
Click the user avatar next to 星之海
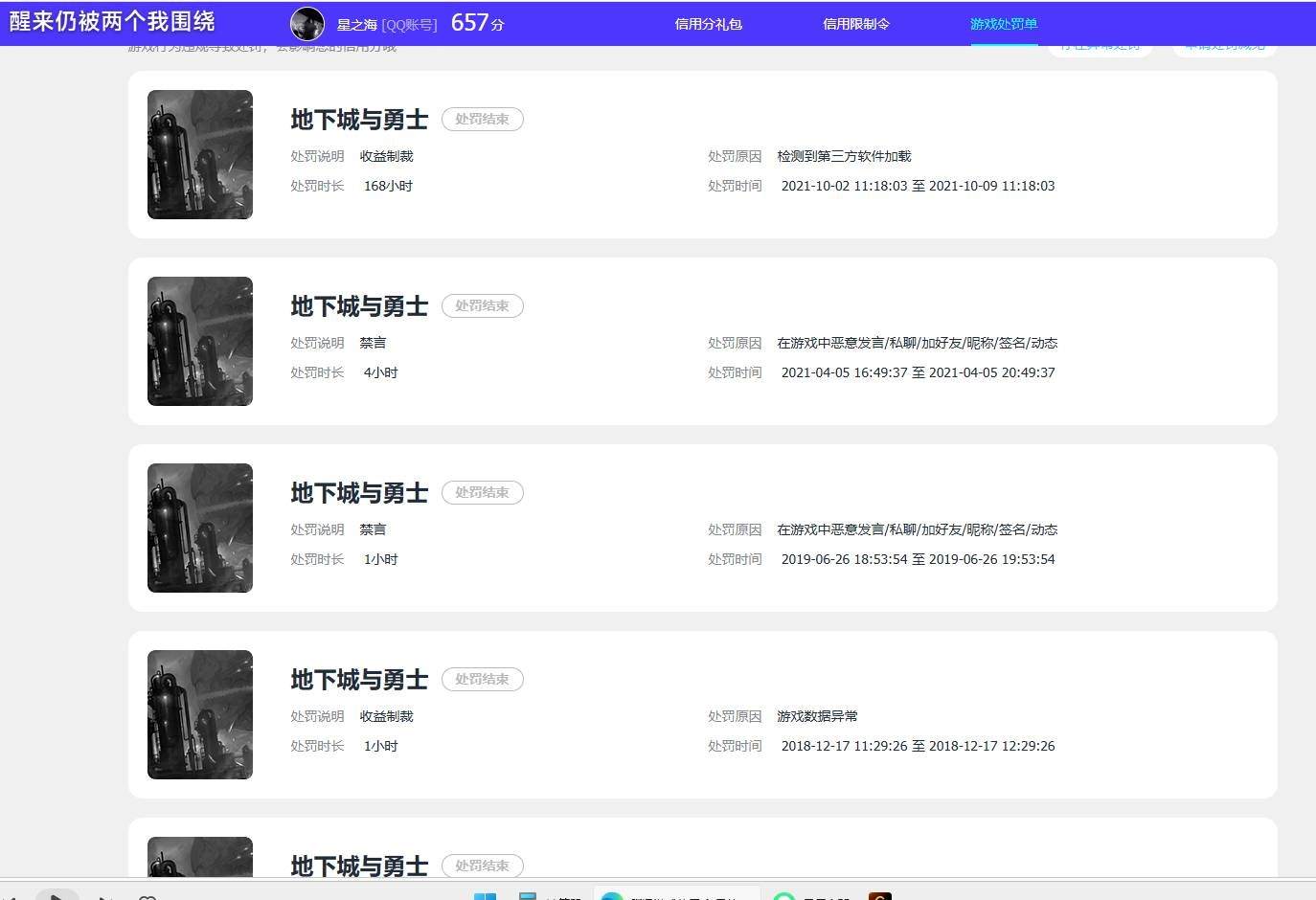click(307, 24)
